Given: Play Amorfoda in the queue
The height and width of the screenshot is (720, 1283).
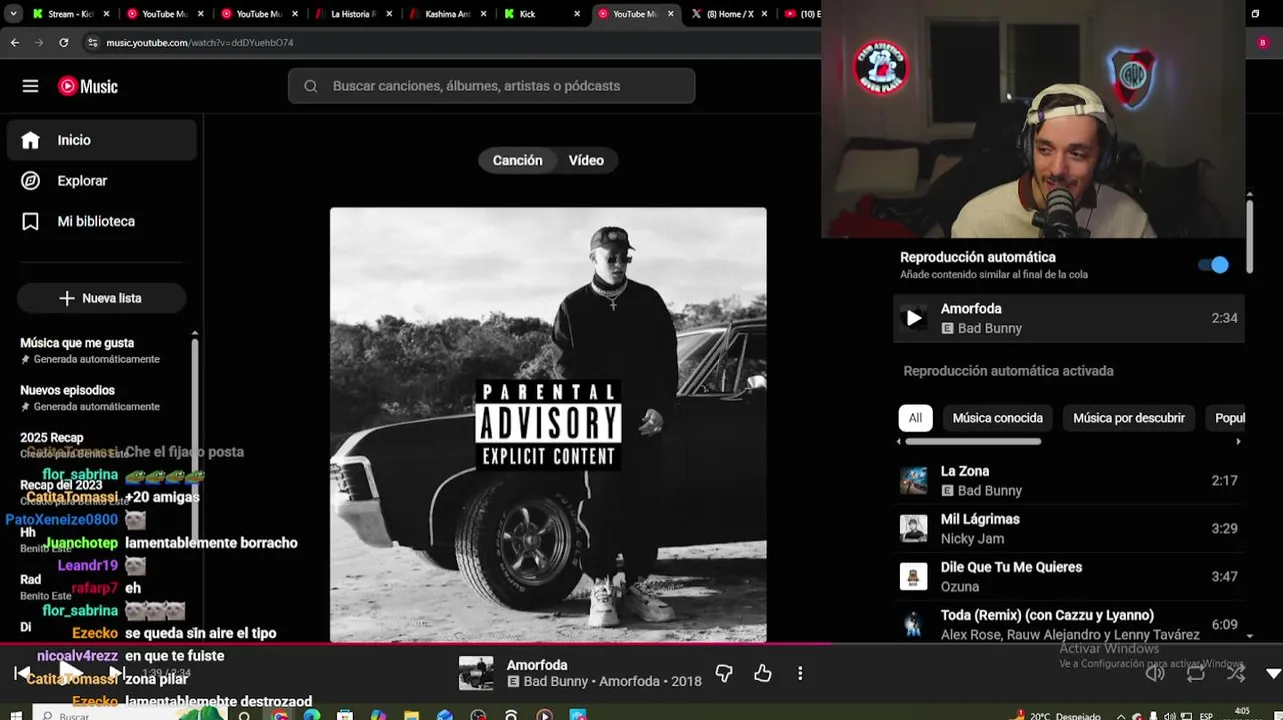Looking at the screenshot, I should 913,318.
